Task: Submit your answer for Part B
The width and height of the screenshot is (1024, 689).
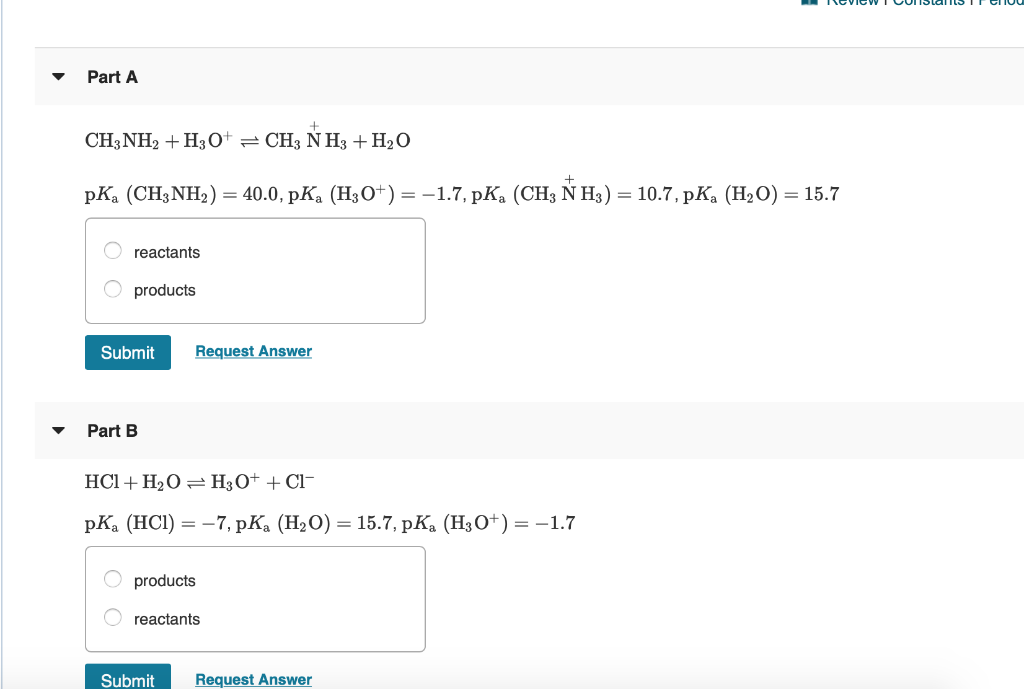Action: 127,679
